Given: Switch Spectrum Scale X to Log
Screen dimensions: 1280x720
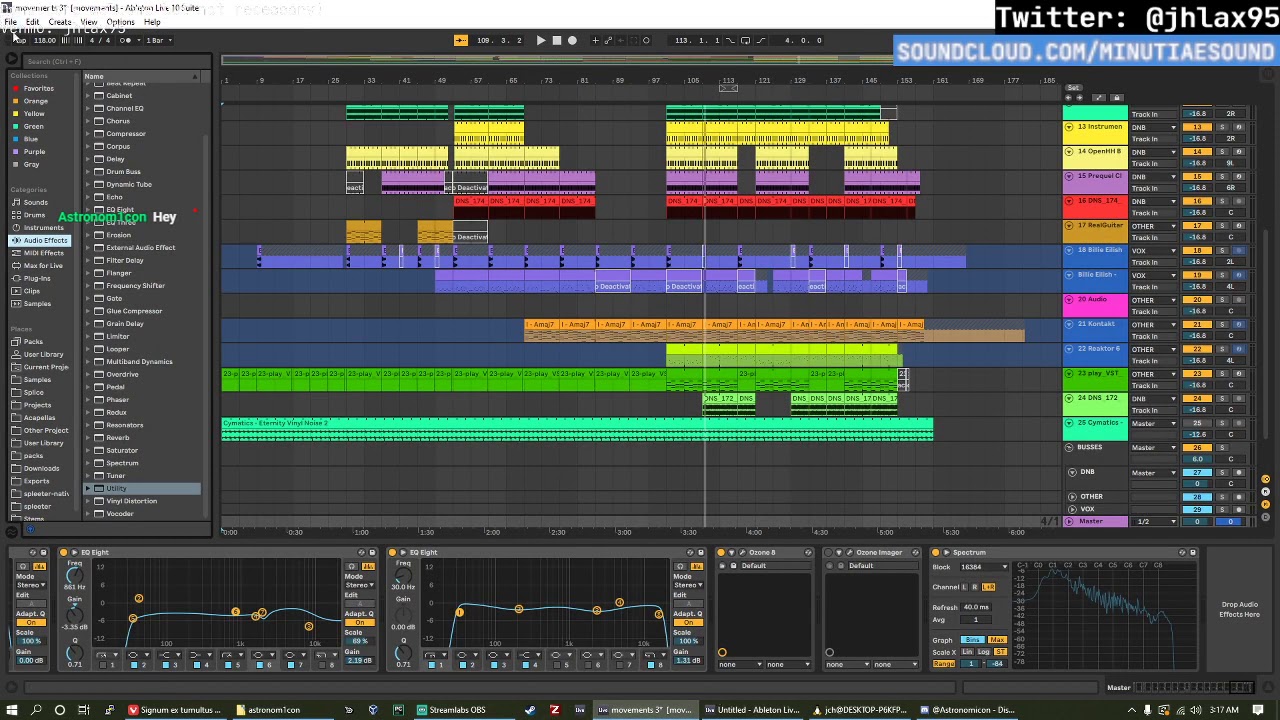Looking at the screenshot, I should tap(984, 652).
